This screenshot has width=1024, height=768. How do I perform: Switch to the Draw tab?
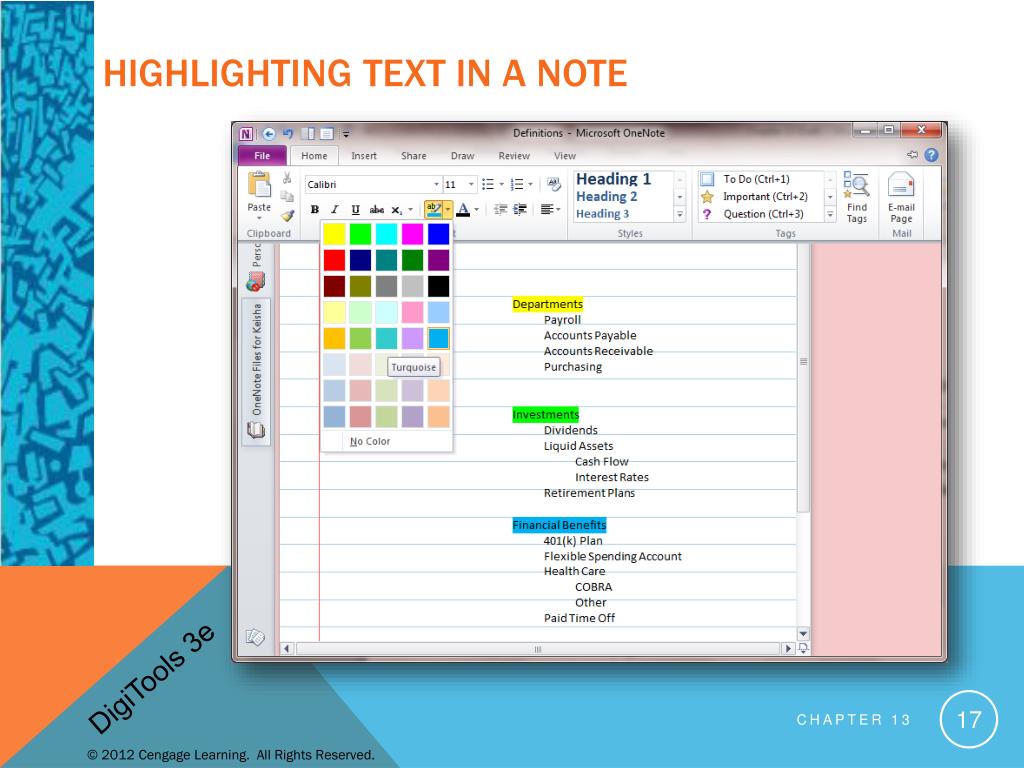tap(462, 155)
